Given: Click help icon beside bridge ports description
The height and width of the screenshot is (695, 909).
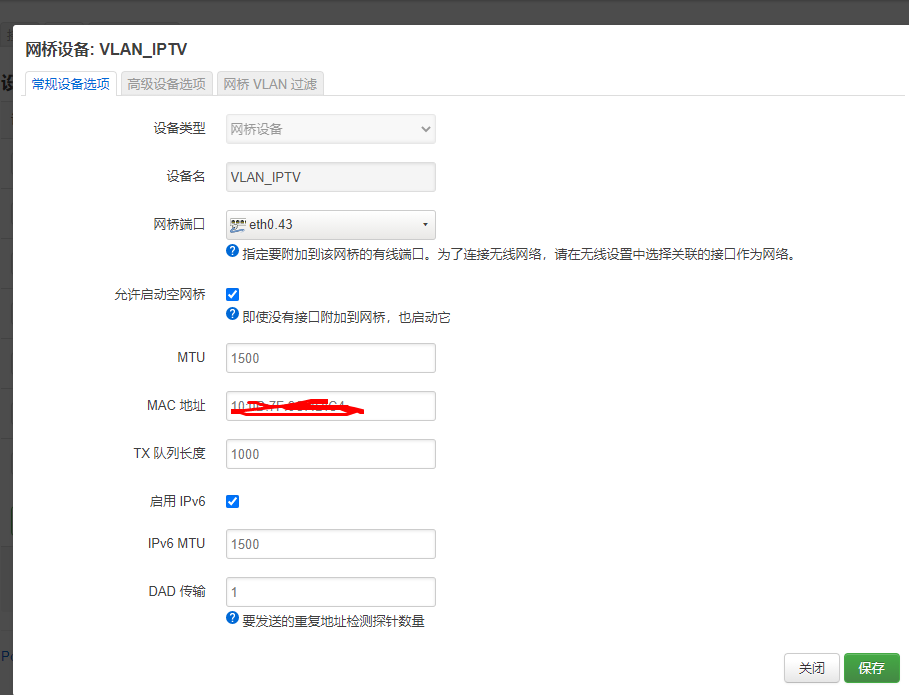Looking at the screenshot, I should [232, 252].
